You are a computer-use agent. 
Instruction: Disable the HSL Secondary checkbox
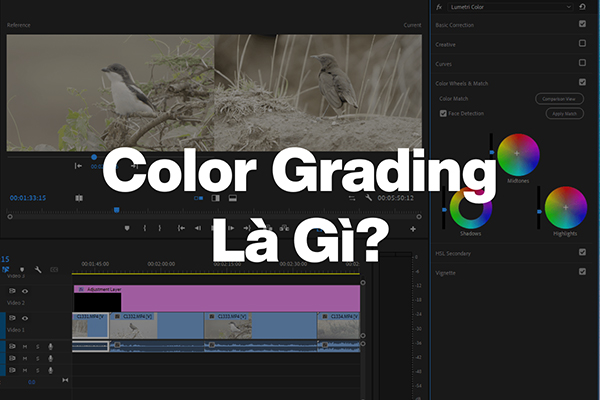(582, 252)
